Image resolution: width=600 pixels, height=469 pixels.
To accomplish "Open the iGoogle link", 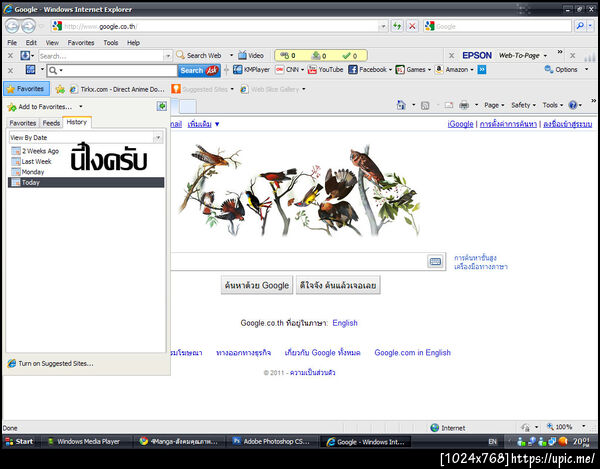I will pos(460,124).
